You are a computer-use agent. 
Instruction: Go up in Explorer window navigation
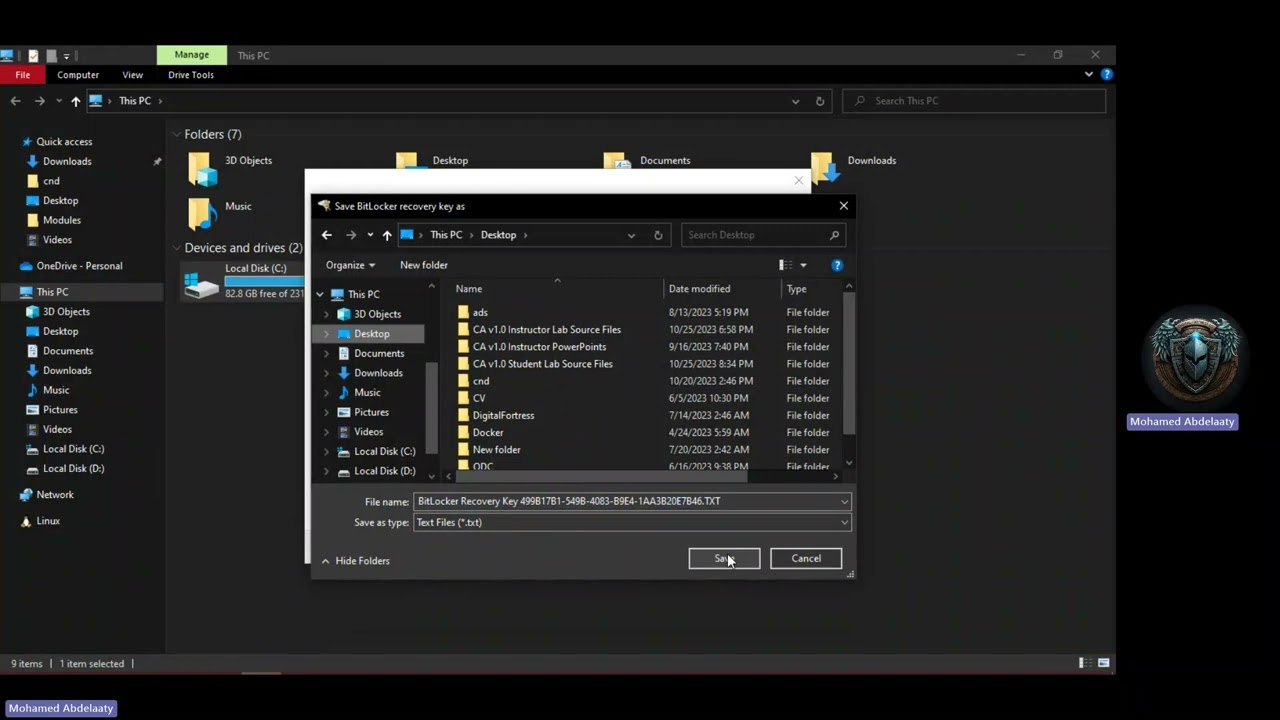tap(75, 101)
